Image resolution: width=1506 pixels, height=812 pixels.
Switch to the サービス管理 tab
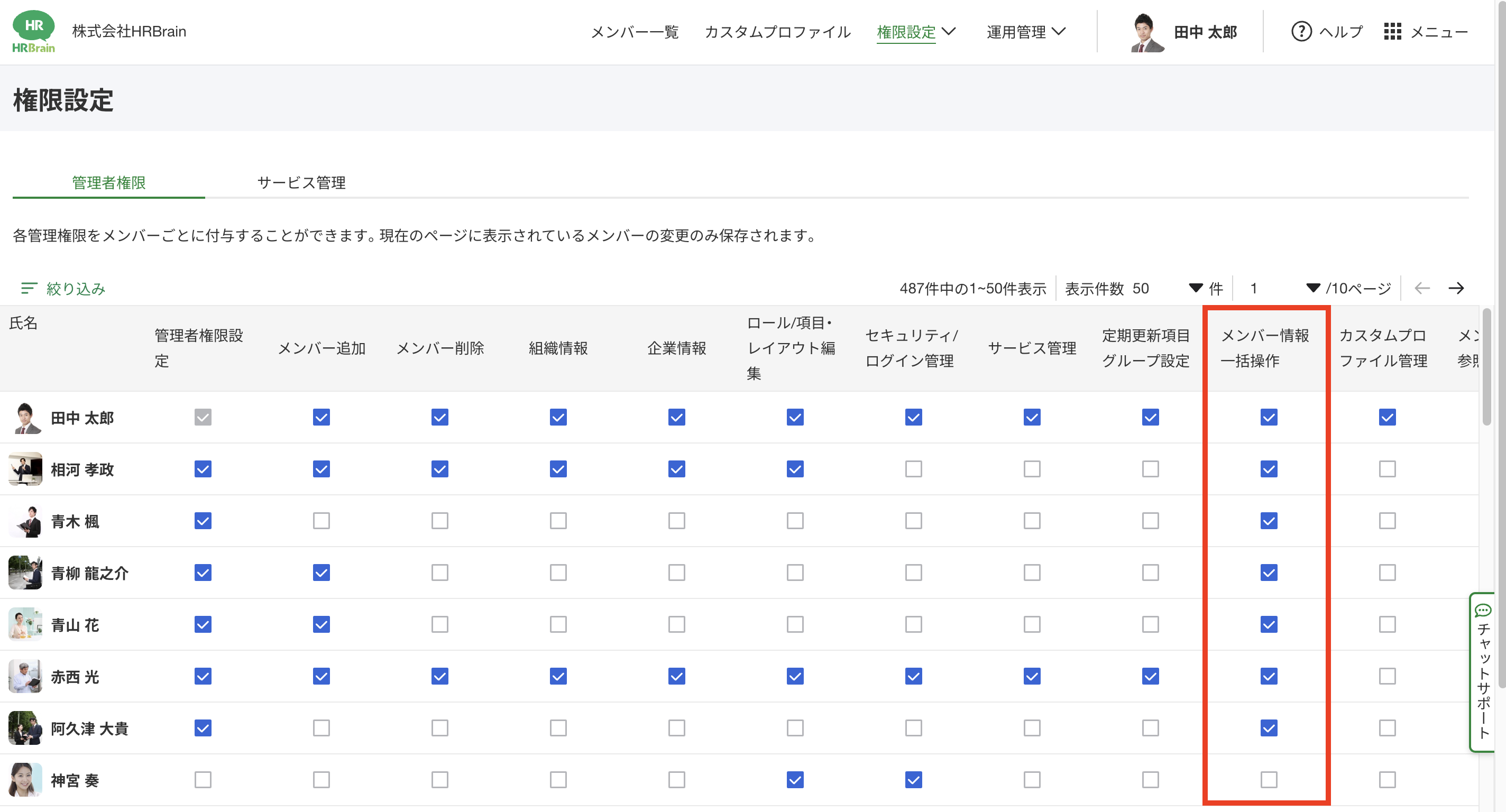301,182
